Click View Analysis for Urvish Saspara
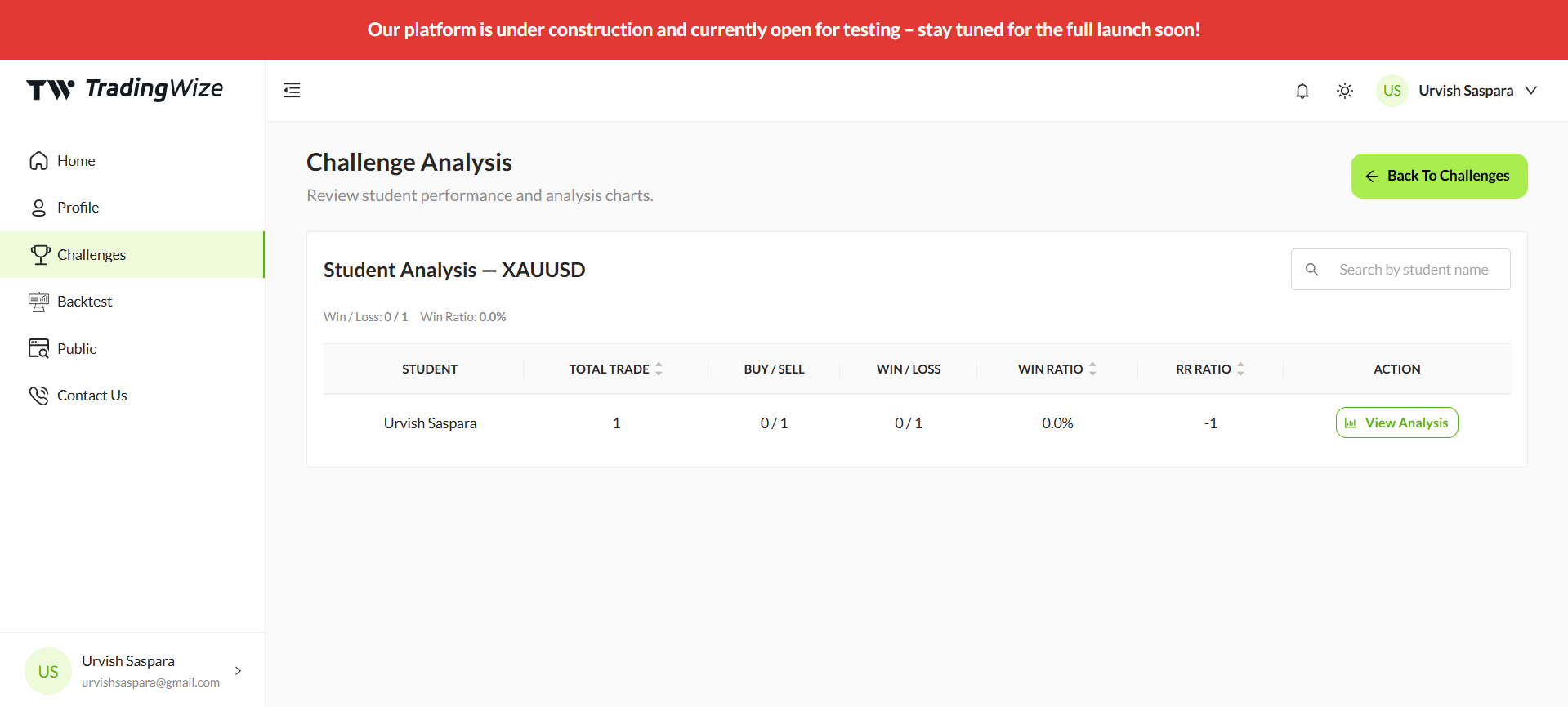Viewport: 1568px width, 707px height. [1397, 423]
